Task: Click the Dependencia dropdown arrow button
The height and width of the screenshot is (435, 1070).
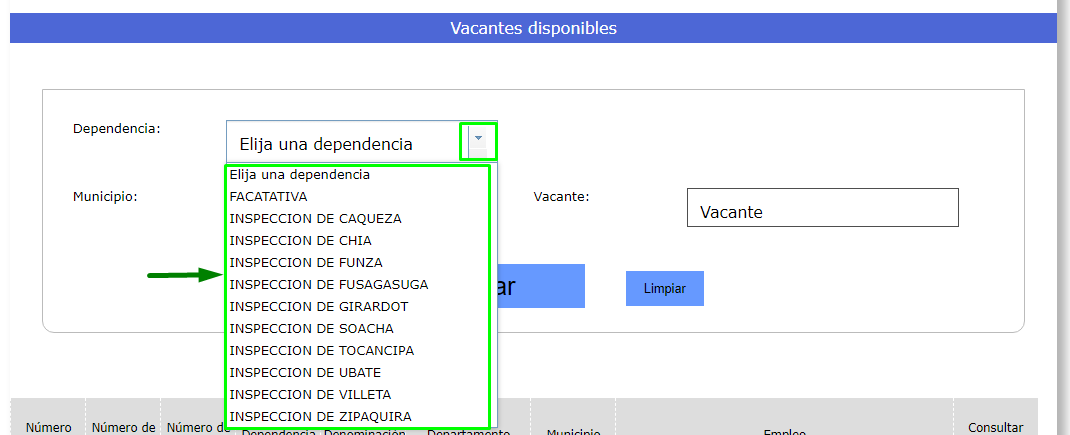Action: click(x=479, y=140)
